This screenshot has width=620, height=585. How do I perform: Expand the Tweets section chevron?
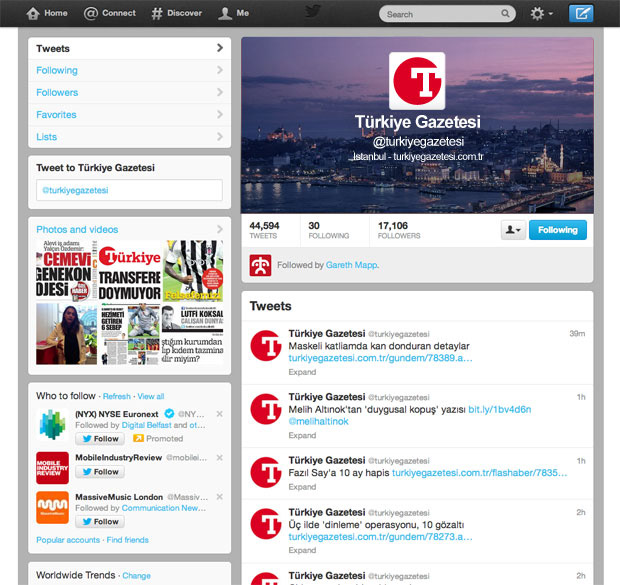(x=220, y=48)
